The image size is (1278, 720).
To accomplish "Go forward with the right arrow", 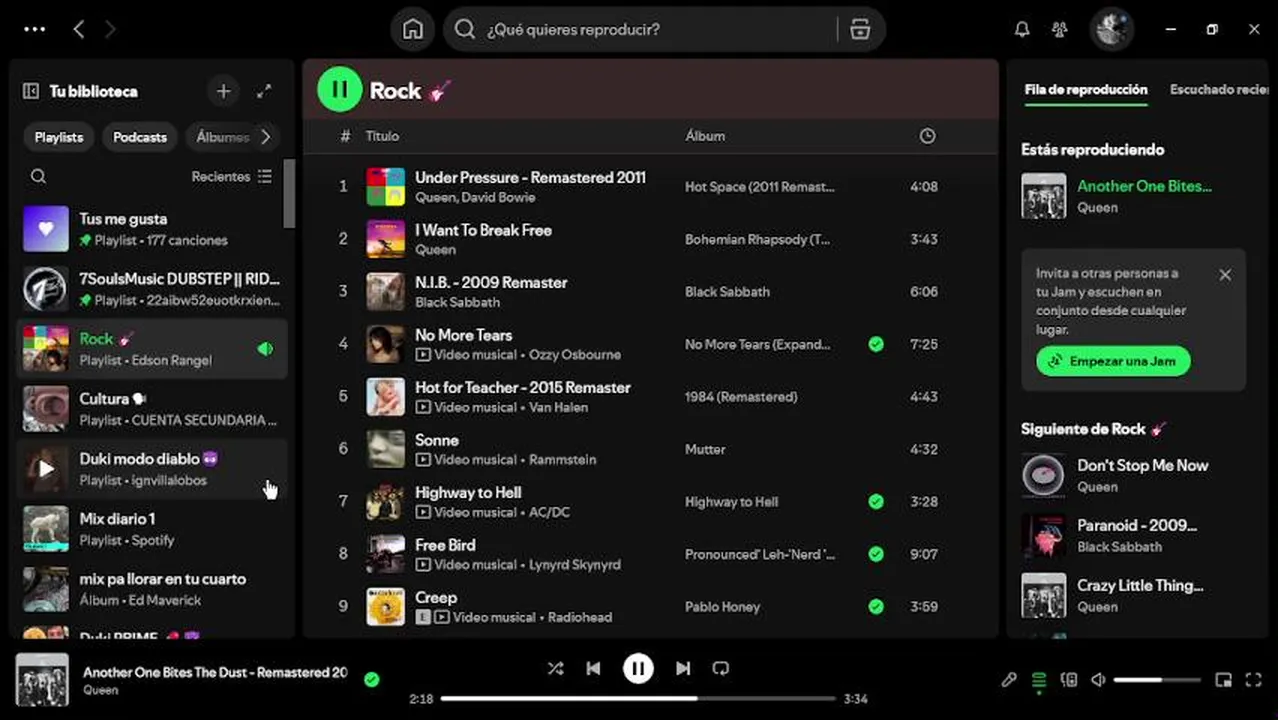I will point(110,29).
